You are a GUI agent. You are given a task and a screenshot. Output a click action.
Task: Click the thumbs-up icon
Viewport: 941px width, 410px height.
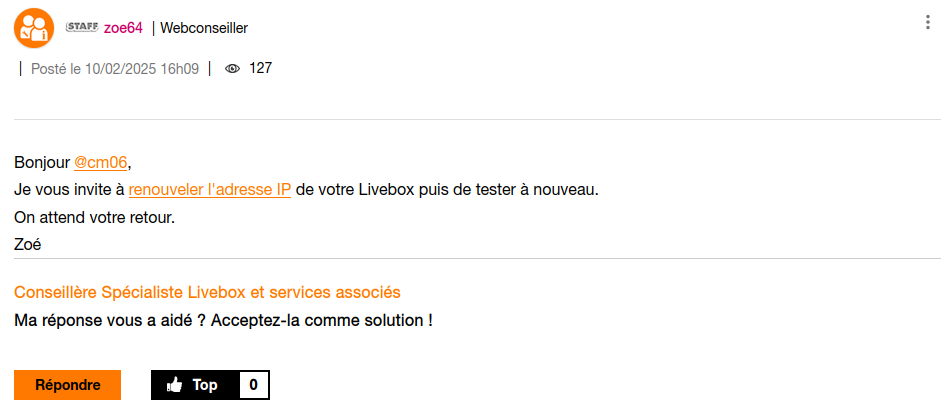click(175, 385)
